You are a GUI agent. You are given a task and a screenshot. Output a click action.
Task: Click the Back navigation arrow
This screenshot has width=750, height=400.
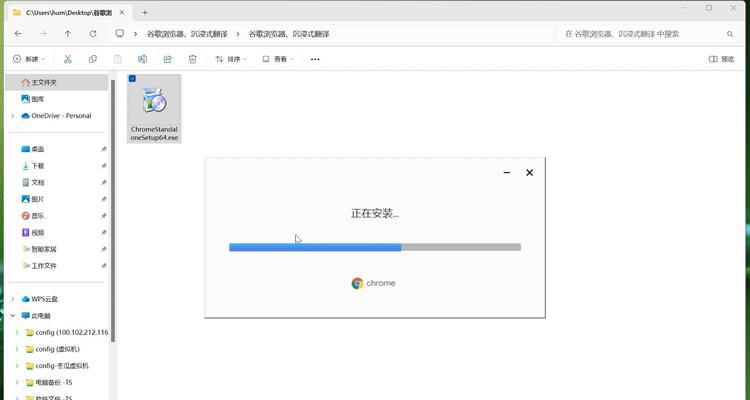pyautogui.click(x=18, y=33)
